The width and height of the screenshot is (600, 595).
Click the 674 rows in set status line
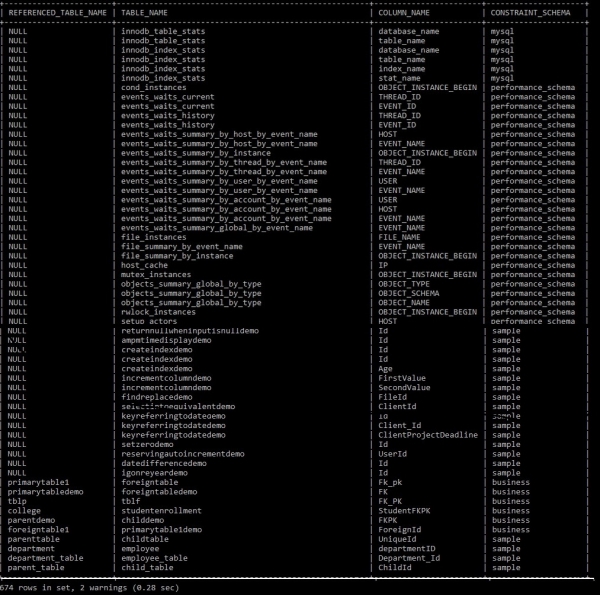coord(89,588)
